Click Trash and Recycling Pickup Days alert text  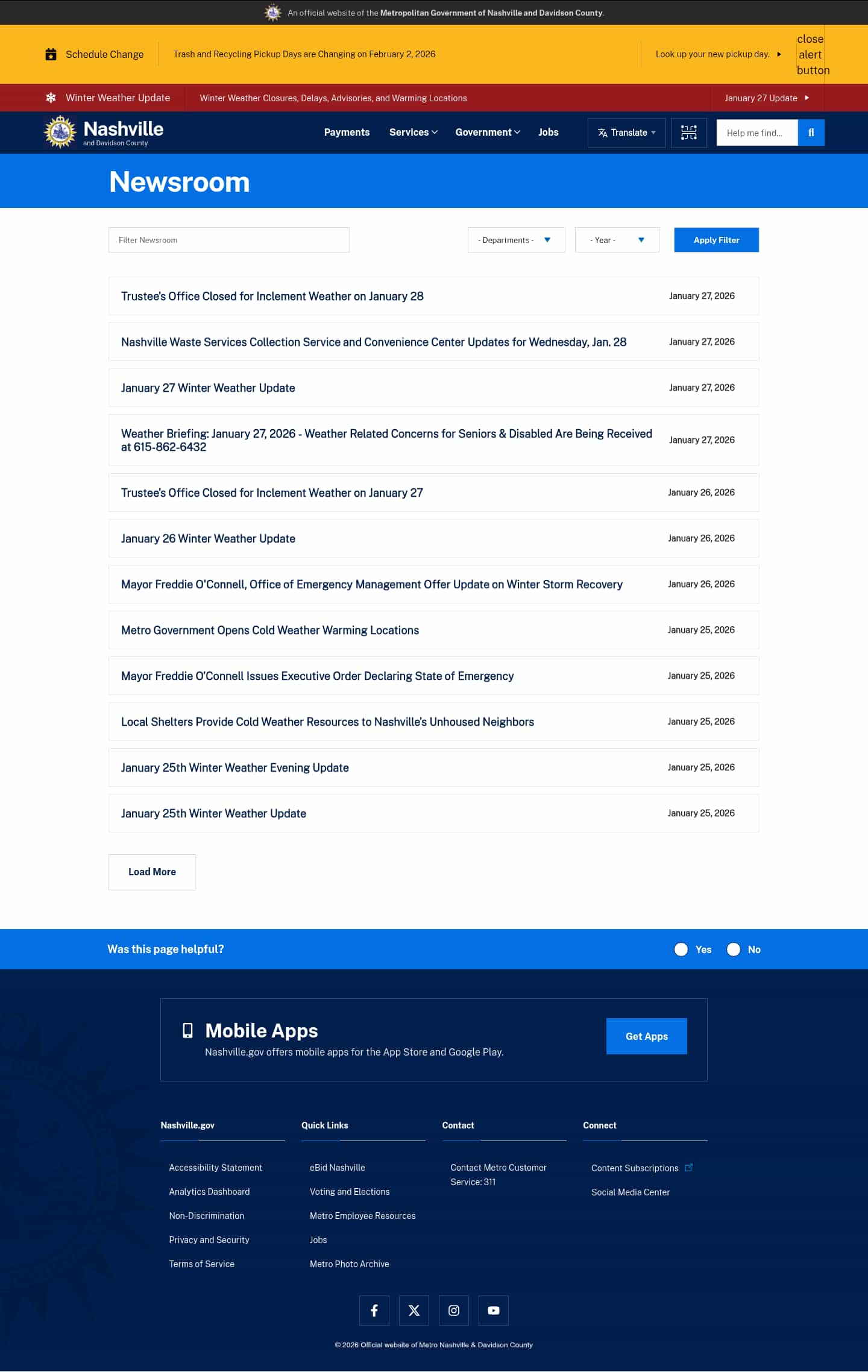304,54
